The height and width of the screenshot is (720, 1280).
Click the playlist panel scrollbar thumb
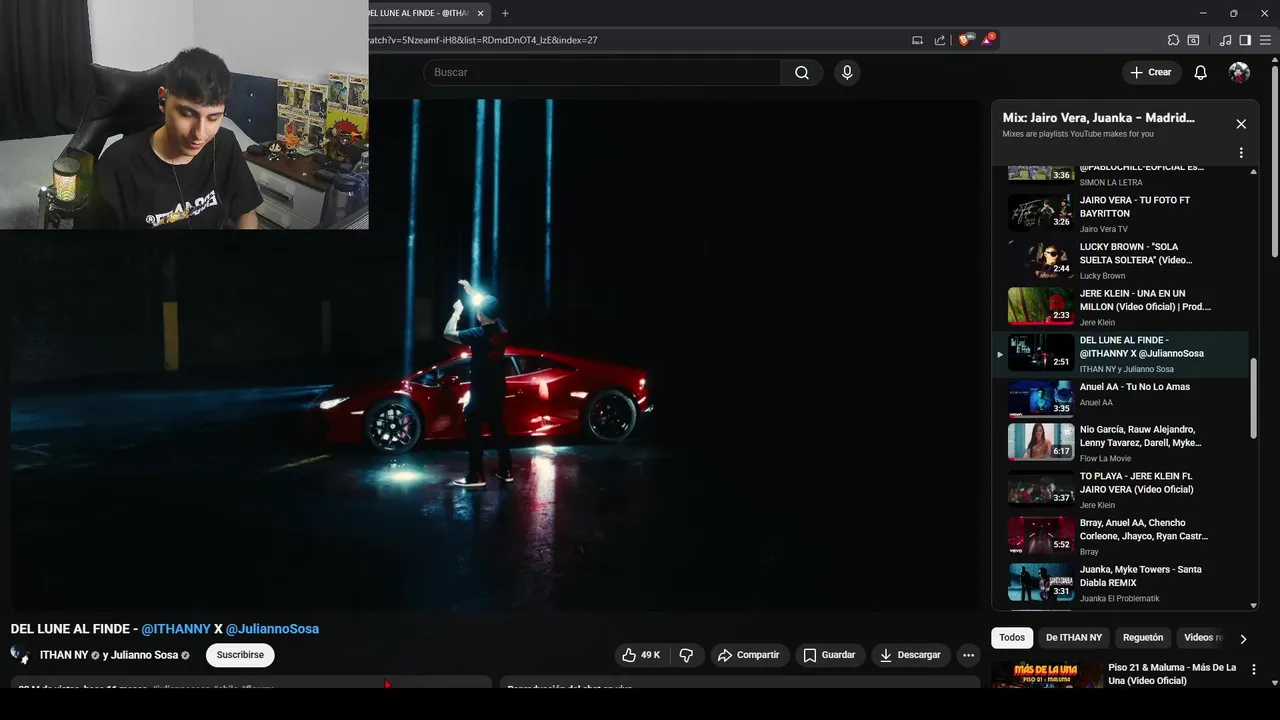pyautogui.click(x=1253, y=397)
